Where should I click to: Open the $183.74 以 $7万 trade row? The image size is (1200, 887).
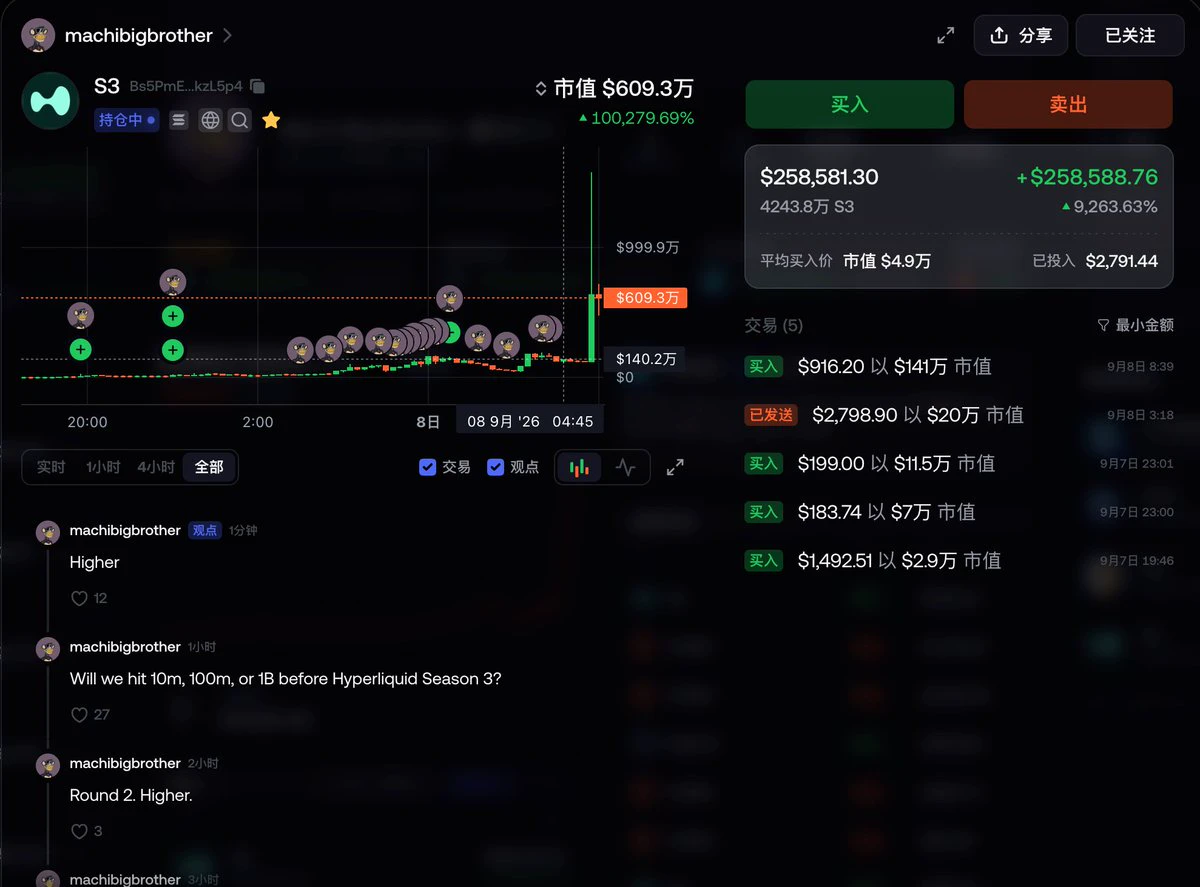[959, 512]
